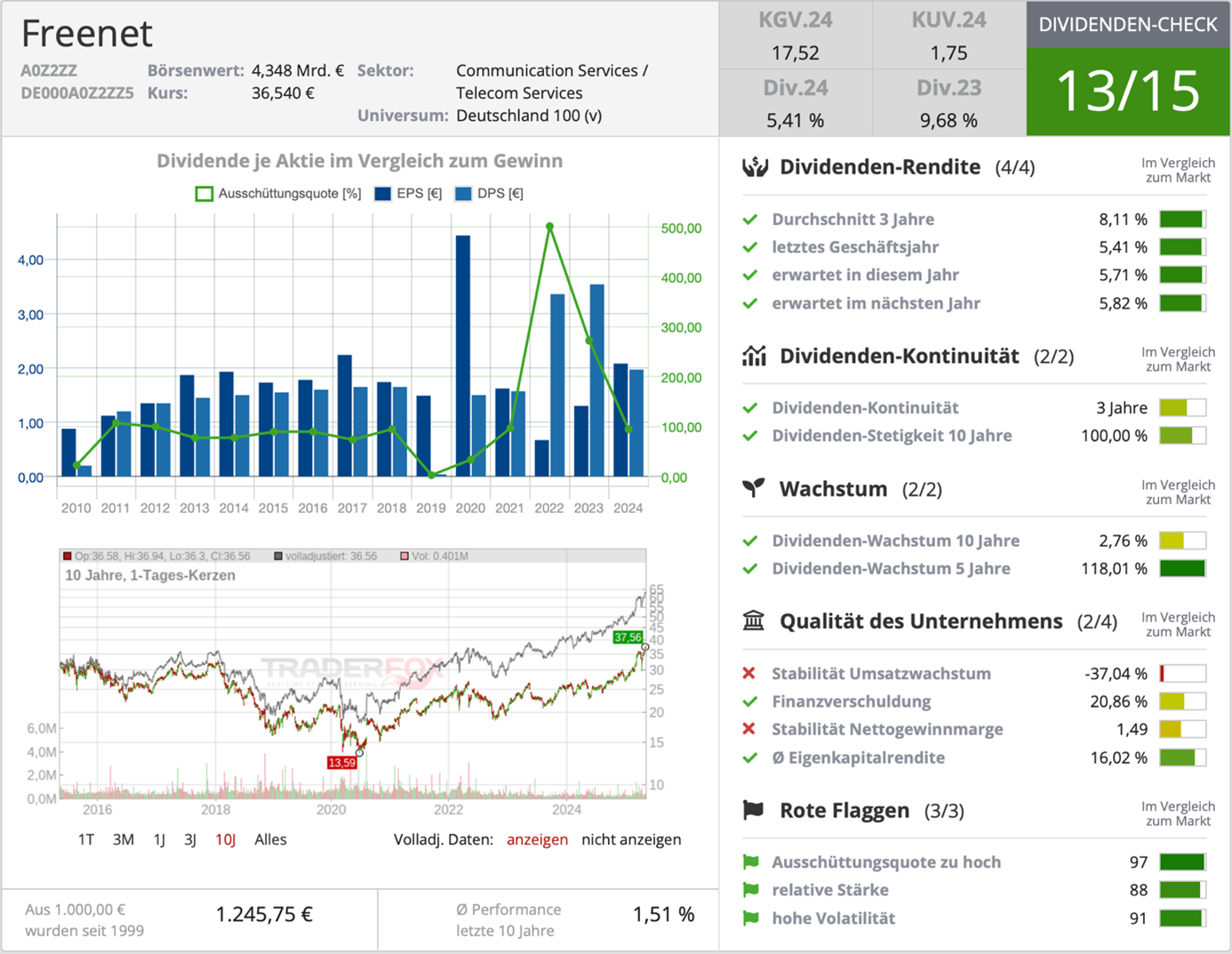Click the Freenet company title

pos(87,33)
